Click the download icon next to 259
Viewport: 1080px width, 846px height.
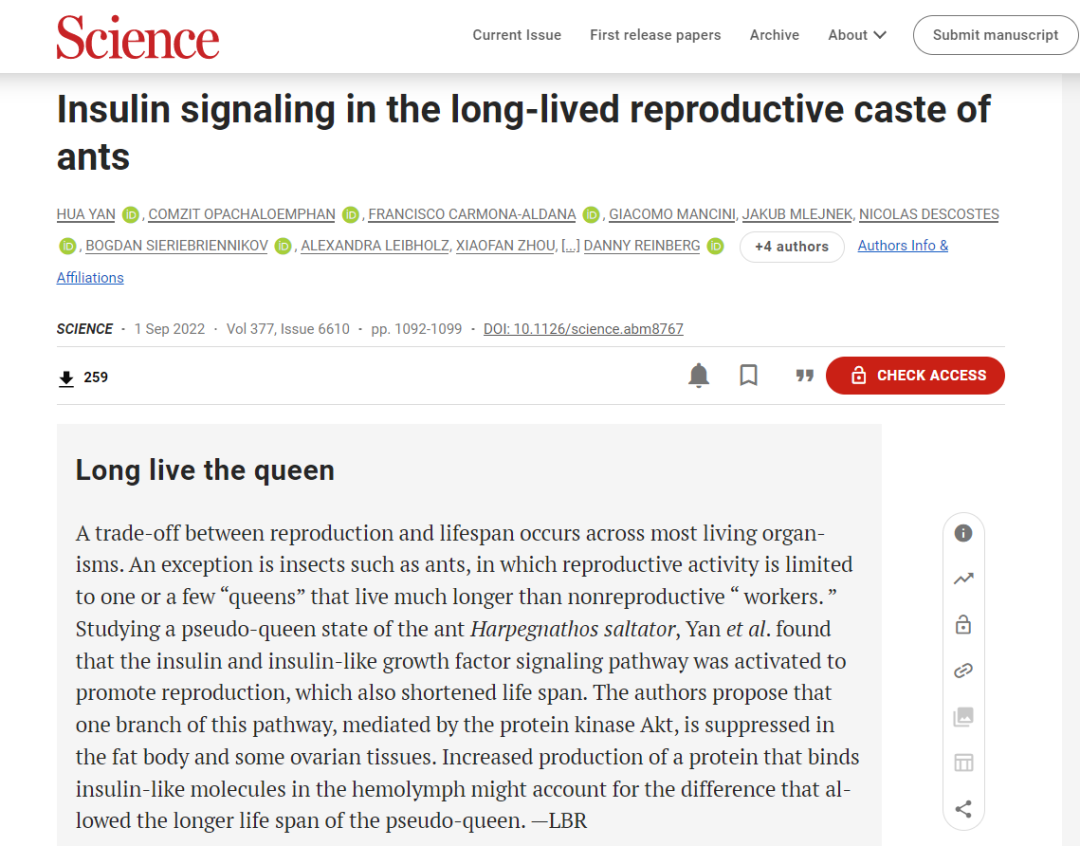(66, 378)
